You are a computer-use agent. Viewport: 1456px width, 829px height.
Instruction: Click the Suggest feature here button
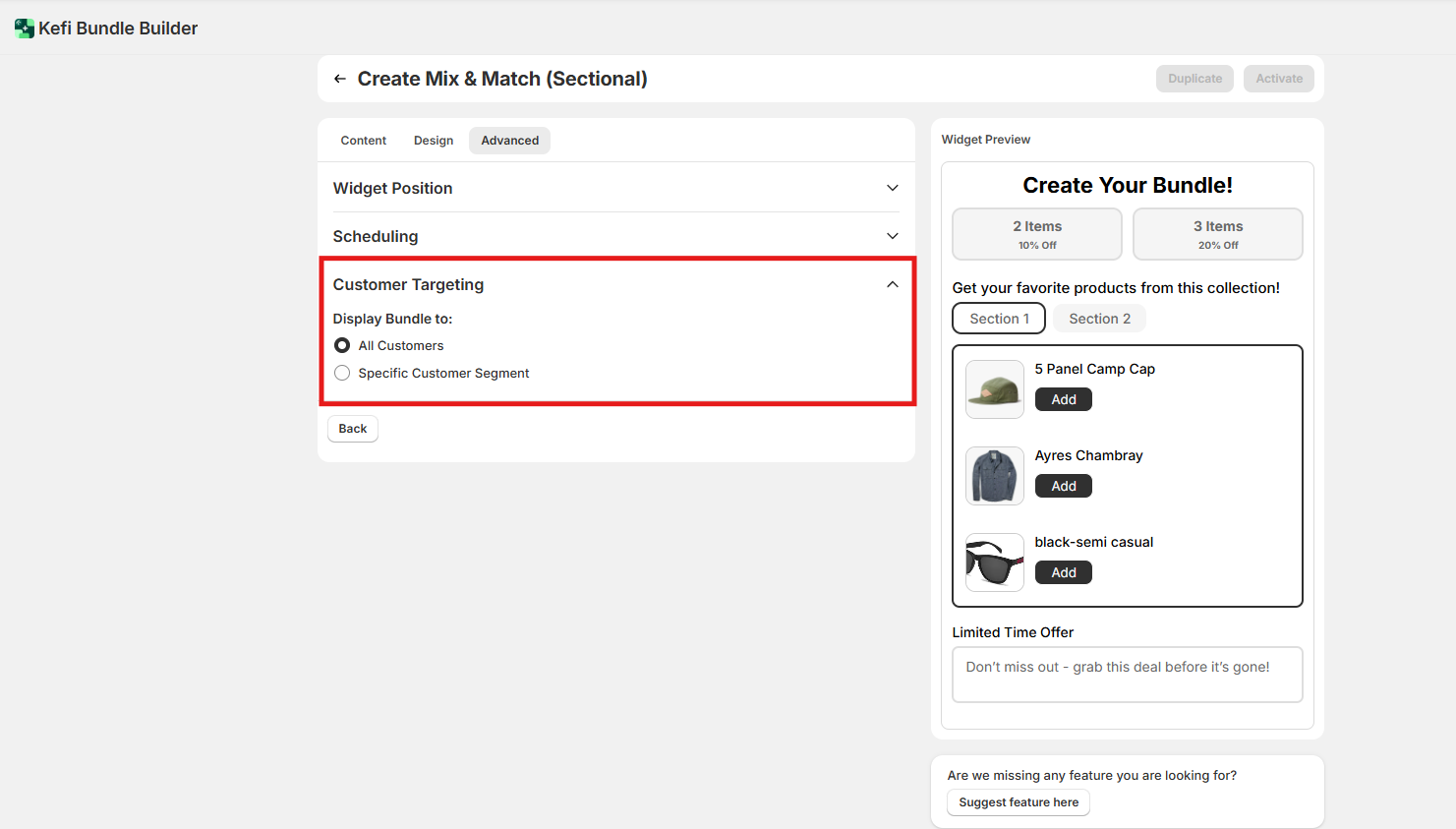tap(1018, 802)
